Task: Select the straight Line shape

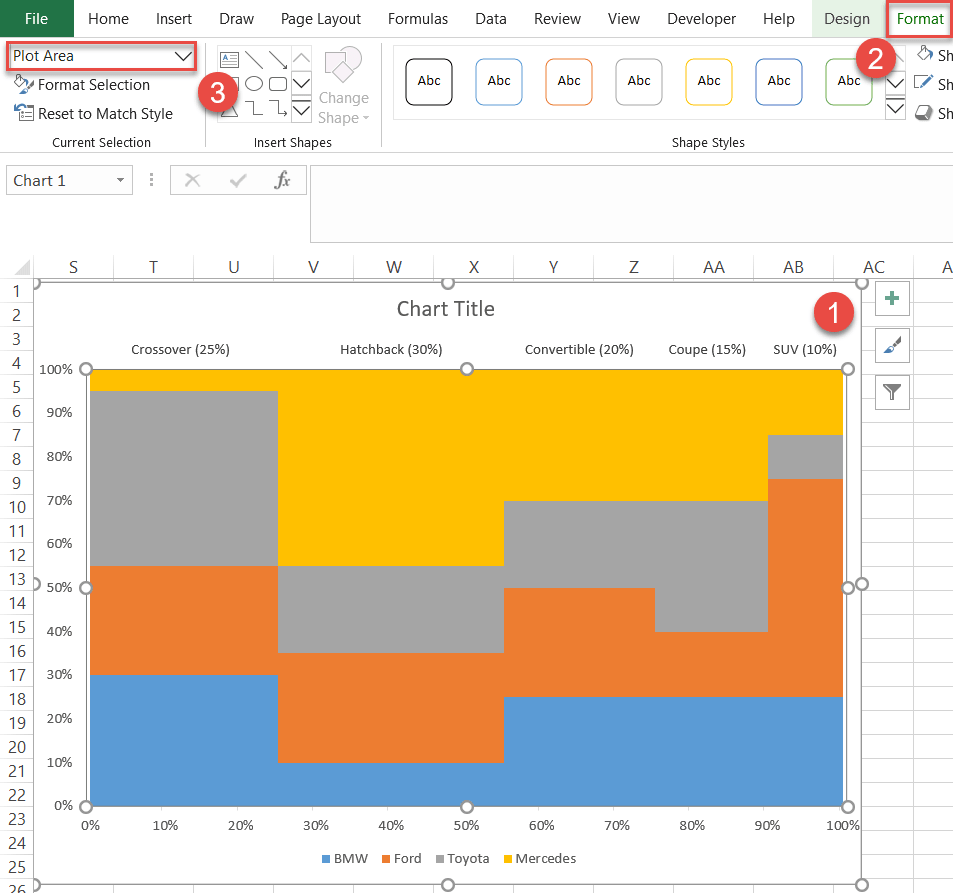Action: pos(254,60)
